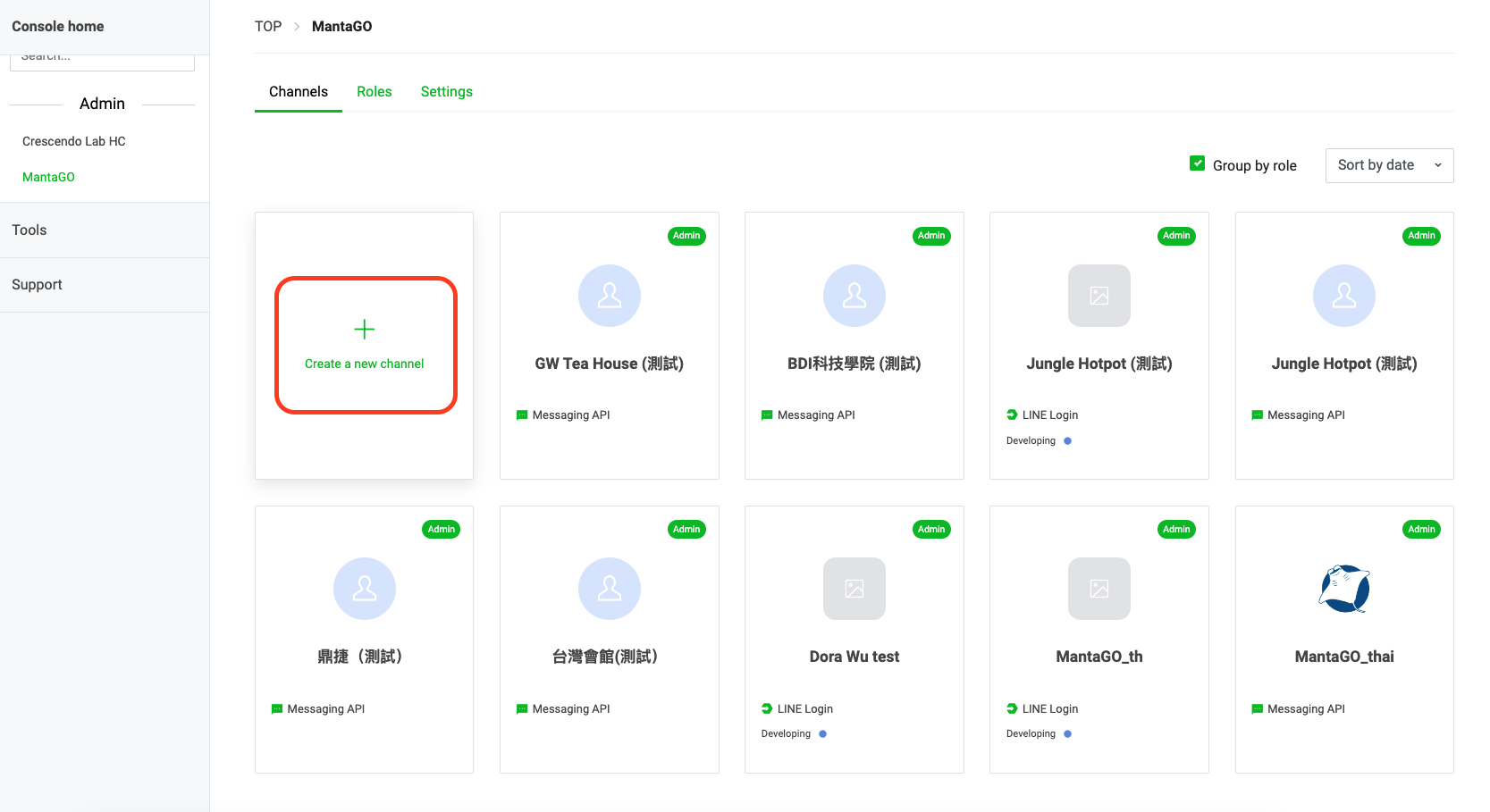The width and height of the screenshot is (1490, 812).
Task: Open Crescendo Lab HC provider
Action: click(x=74, y=141)
